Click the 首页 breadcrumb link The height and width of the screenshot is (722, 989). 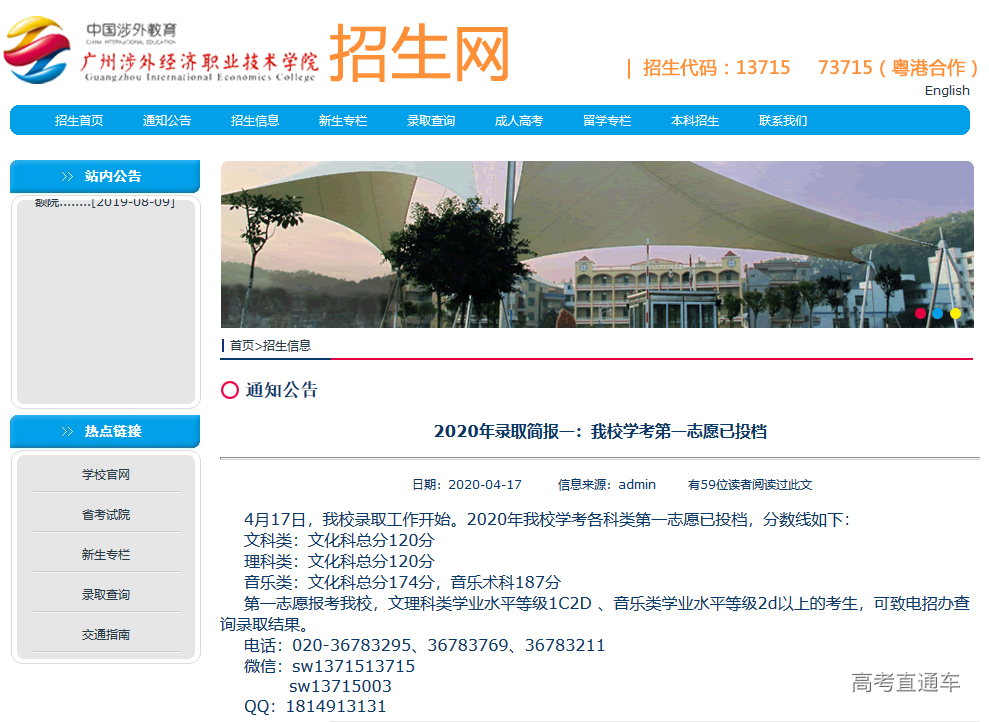[x=241, y=346]
